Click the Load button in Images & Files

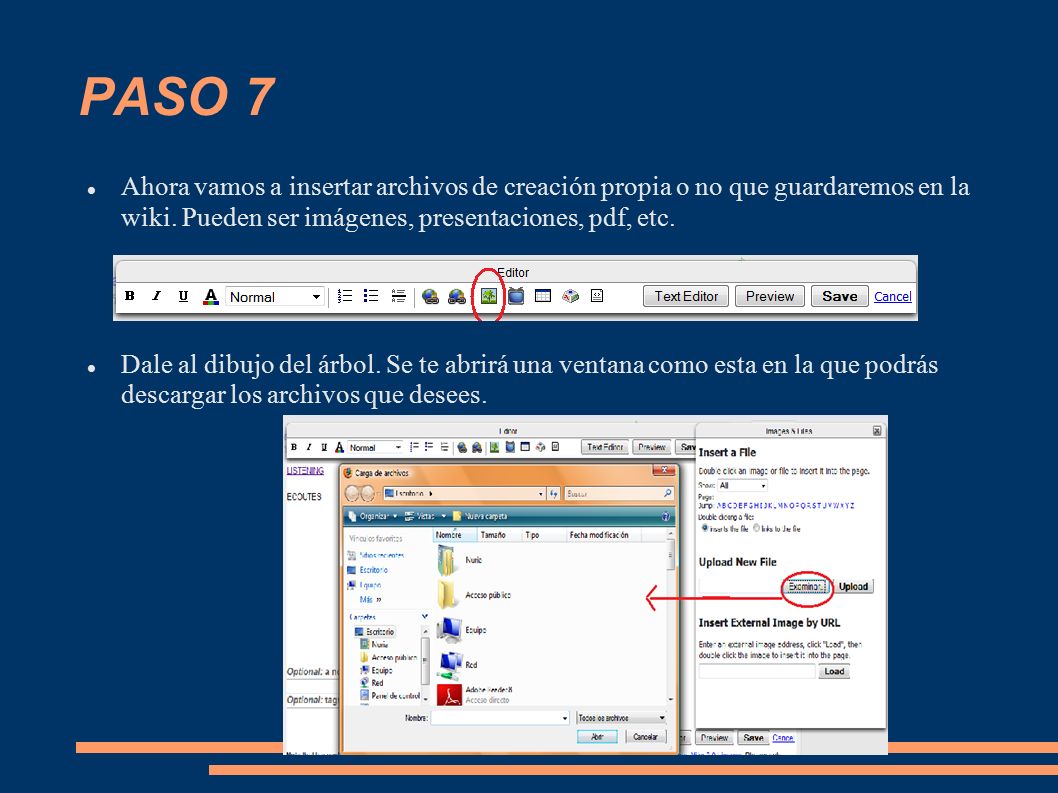[x=834, y=672]
